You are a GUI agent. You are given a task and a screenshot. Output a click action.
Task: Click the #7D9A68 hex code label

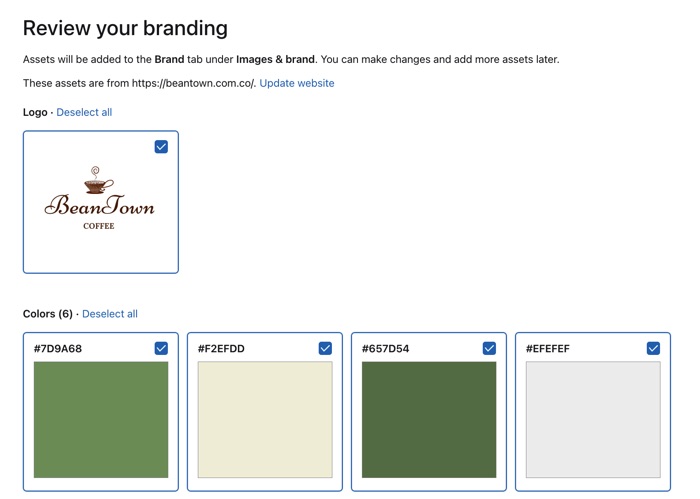click(58, 349)
